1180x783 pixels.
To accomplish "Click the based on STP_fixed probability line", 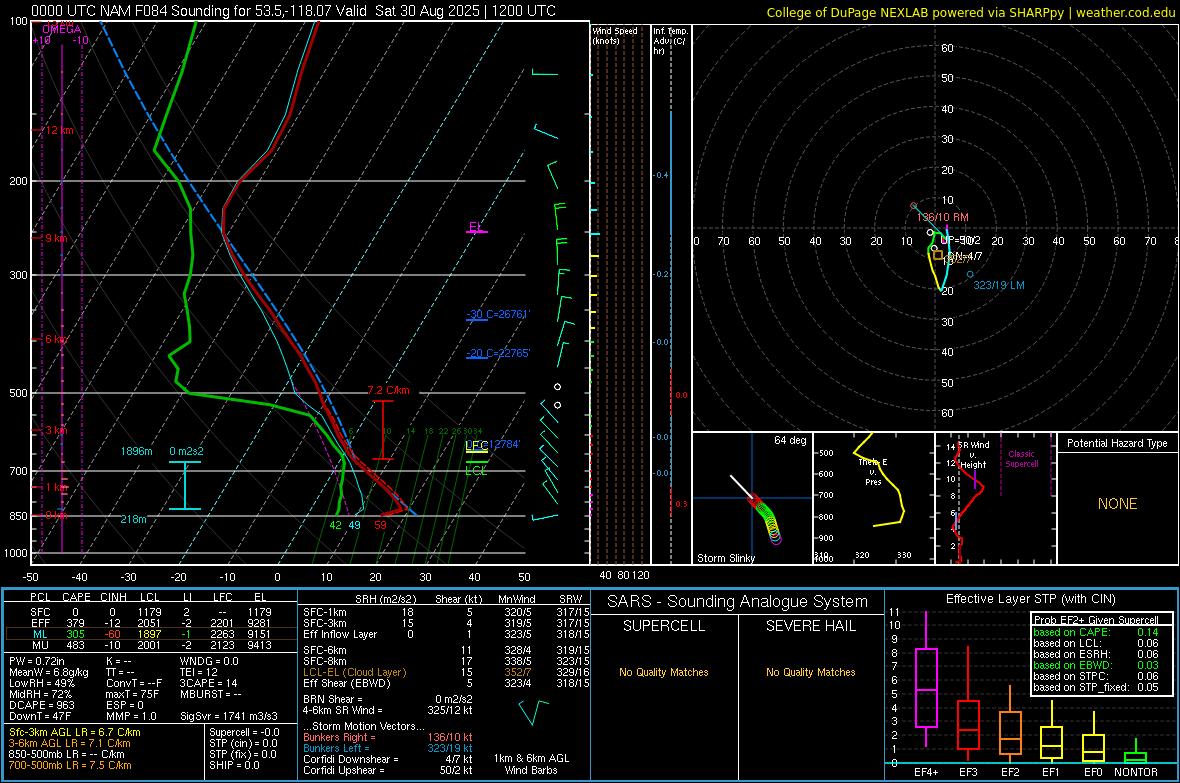I will click(x=1096, y=687).
